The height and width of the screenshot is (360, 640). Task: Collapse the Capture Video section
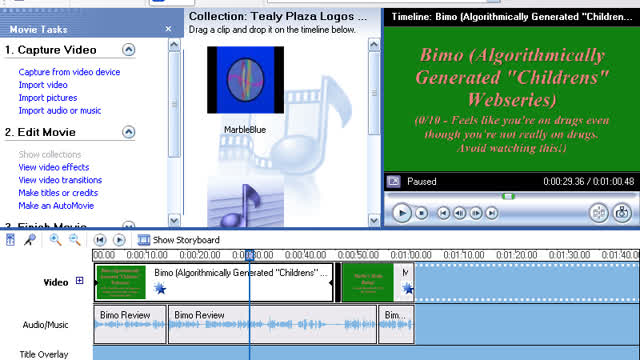tap(129, 50)
